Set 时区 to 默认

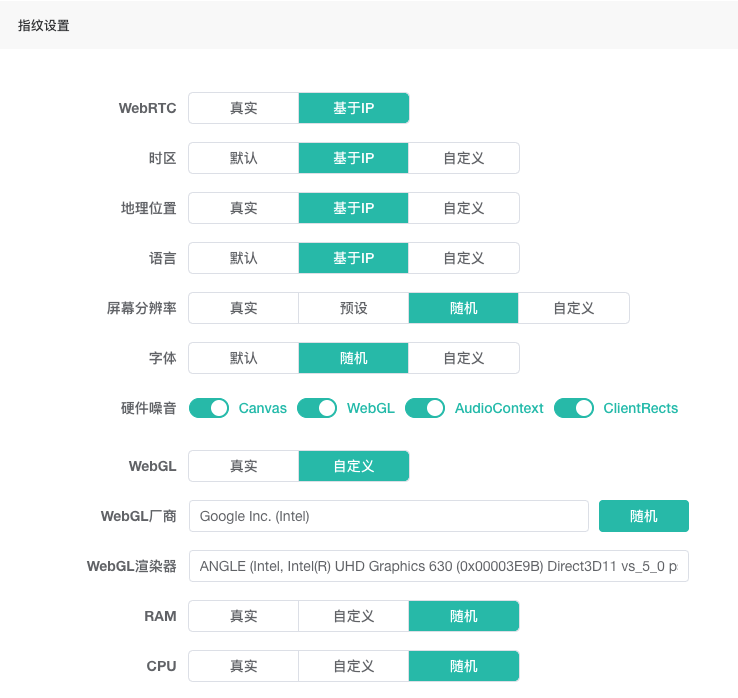(x=243, y=158)
